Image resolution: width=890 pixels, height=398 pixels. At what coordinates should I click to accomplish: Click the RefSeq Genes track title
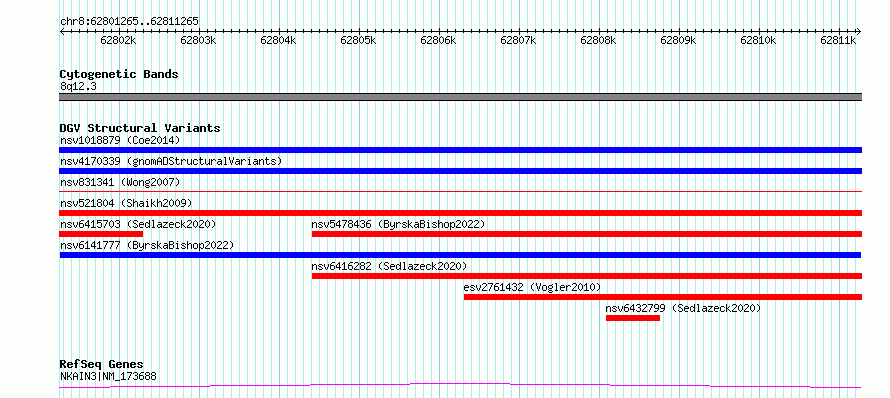(x=102, y=365)
